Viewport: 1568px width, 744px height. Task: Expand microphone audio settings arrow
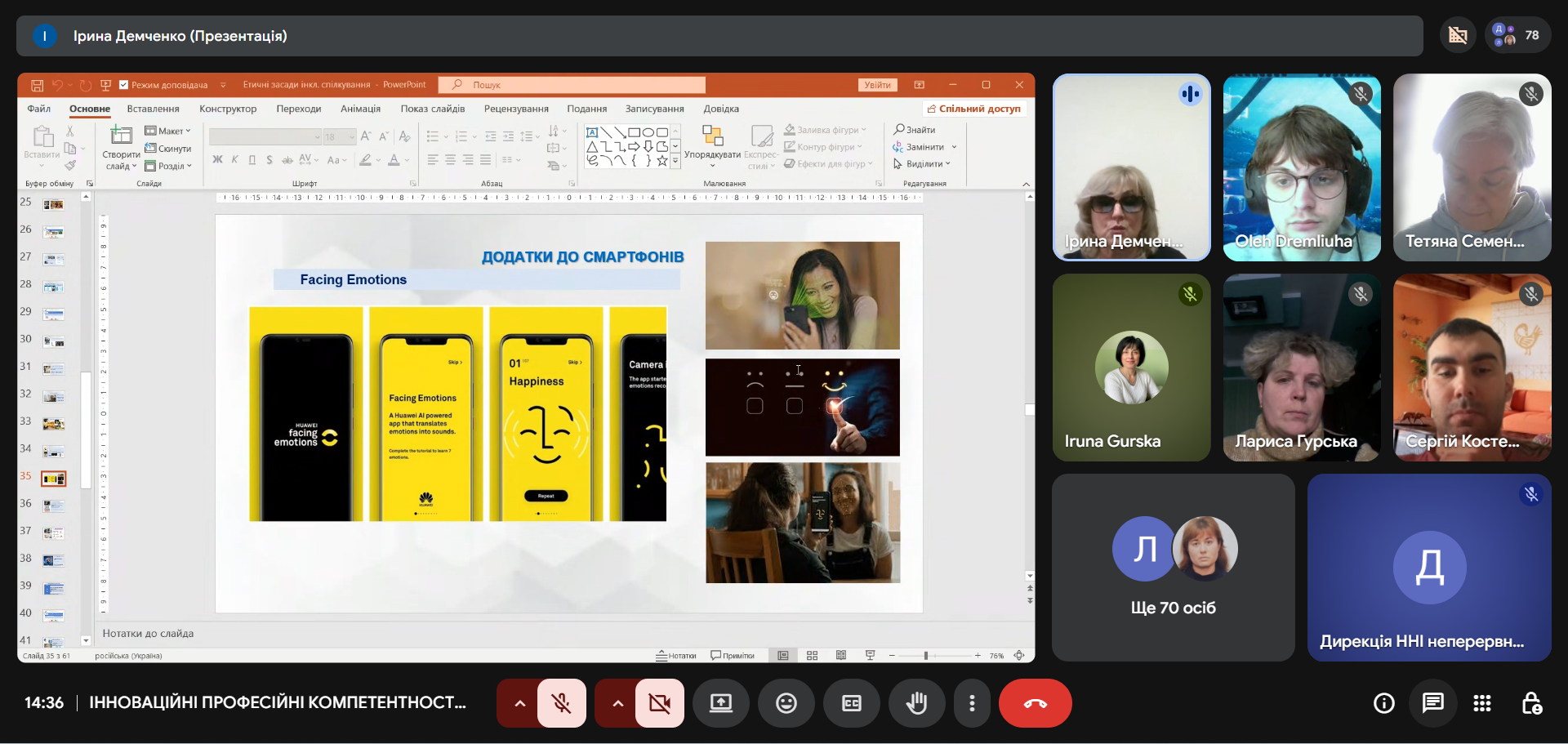coord(519,703)
